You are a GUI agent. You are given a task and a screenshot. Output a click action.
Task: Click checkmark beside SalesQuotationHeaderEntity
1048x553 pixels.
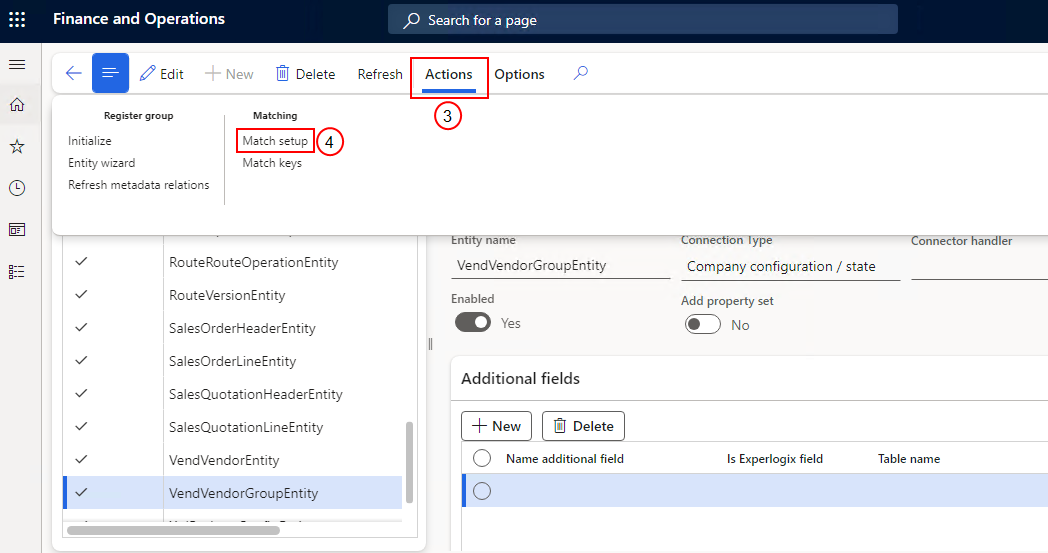(x=82, y=393)
